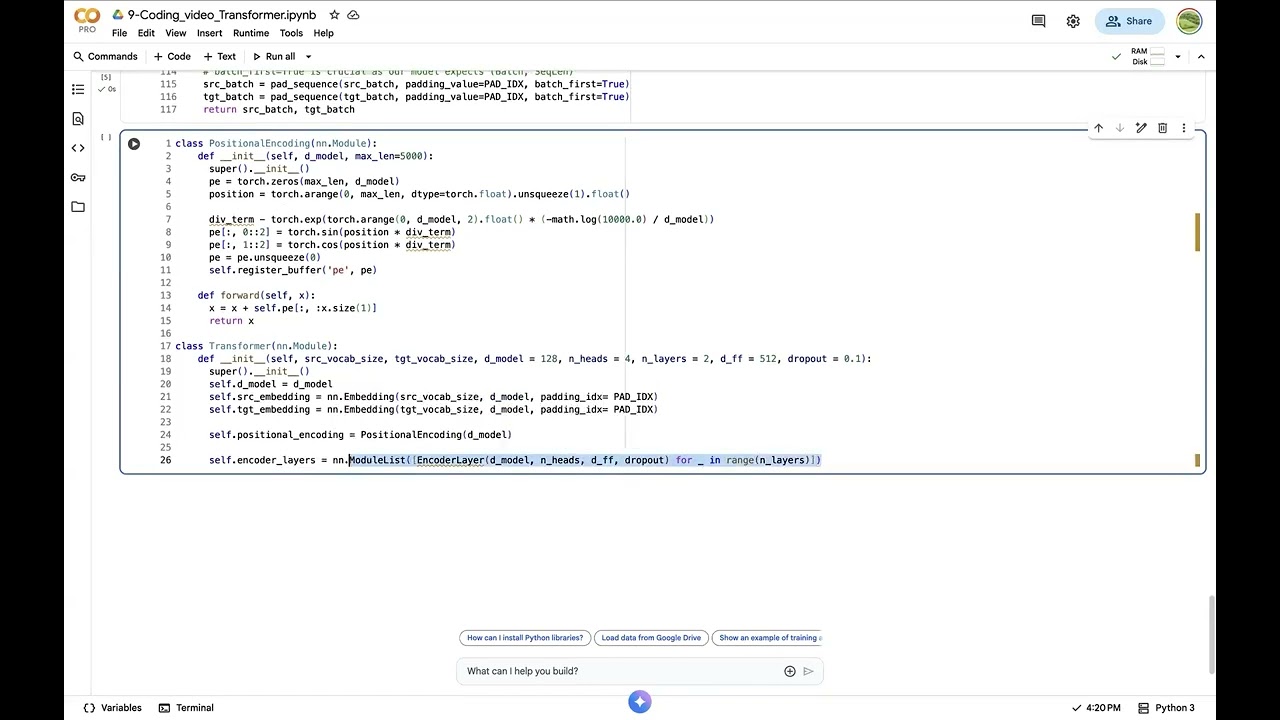This screenshot has height=720, width=1280.
Task: Click the 'self.d_model = d_model' line
Action: [x=271, y=384]
